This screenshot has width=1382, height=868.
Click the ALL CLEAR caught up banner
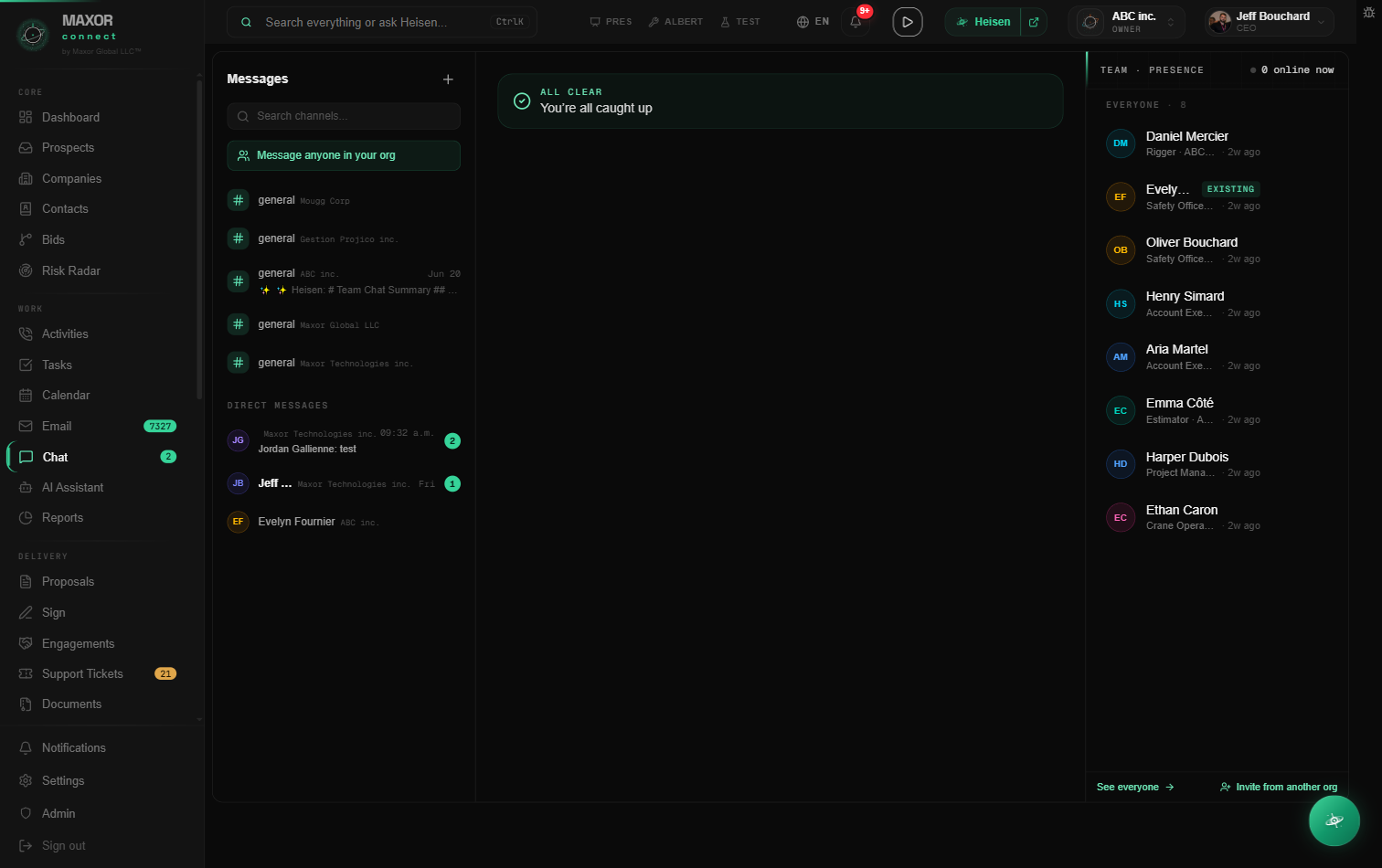pos(780,101)
